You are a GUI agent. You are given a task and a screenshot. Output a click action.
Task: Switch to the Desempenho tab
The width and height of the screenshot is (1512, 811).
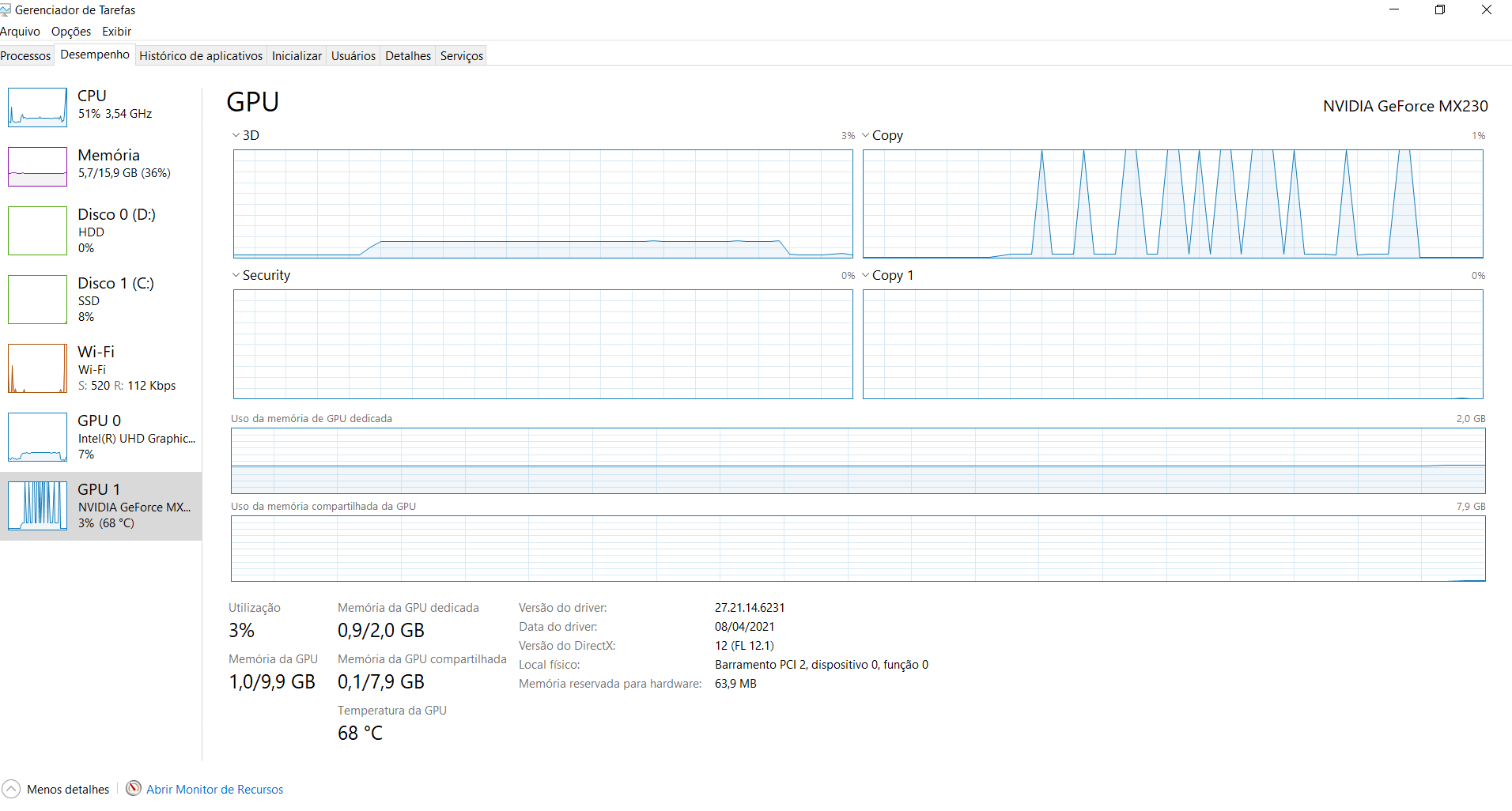pyautogui.click(x=95, y=55)
